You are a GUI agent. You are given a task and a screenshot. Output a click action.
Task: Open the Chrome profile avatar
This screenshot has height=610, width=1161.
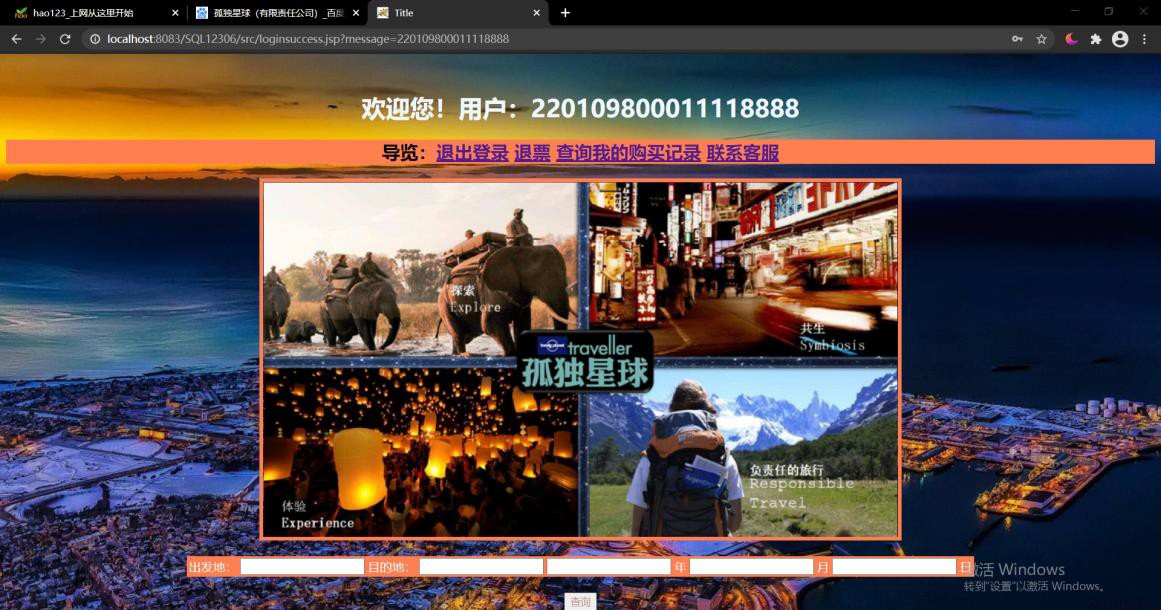(x=1120, y=39)
